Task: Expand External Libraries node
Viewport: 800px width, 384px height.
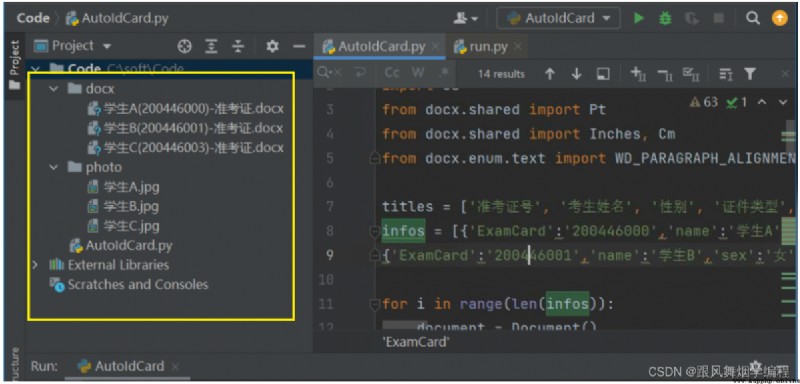Action: (35, 265)
